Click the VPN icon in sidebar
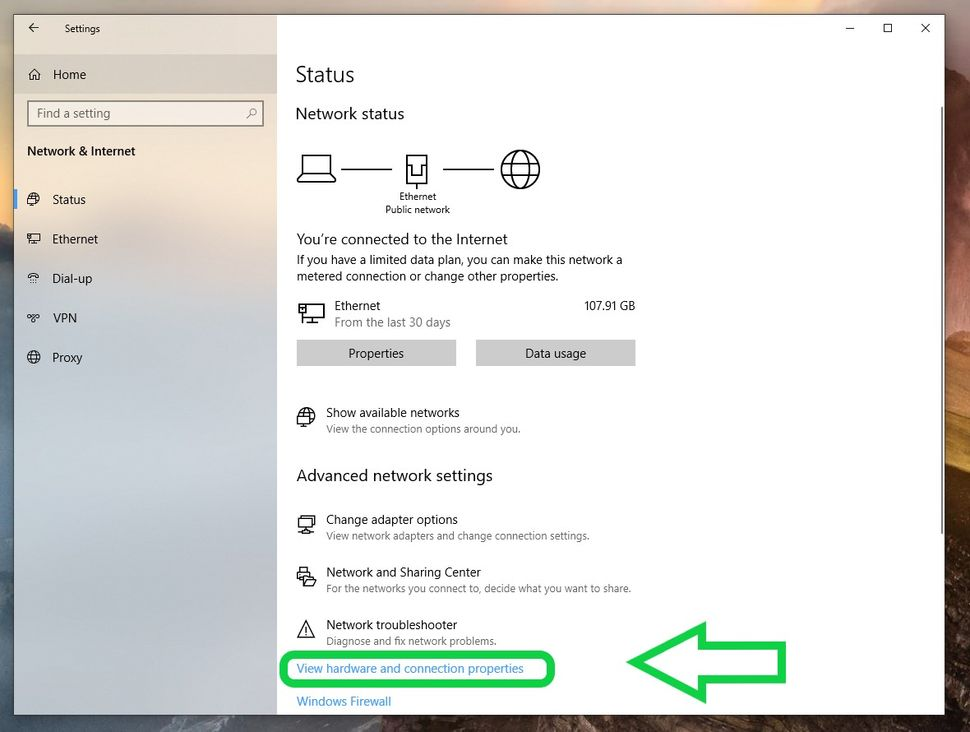 [x=33, y=318]
